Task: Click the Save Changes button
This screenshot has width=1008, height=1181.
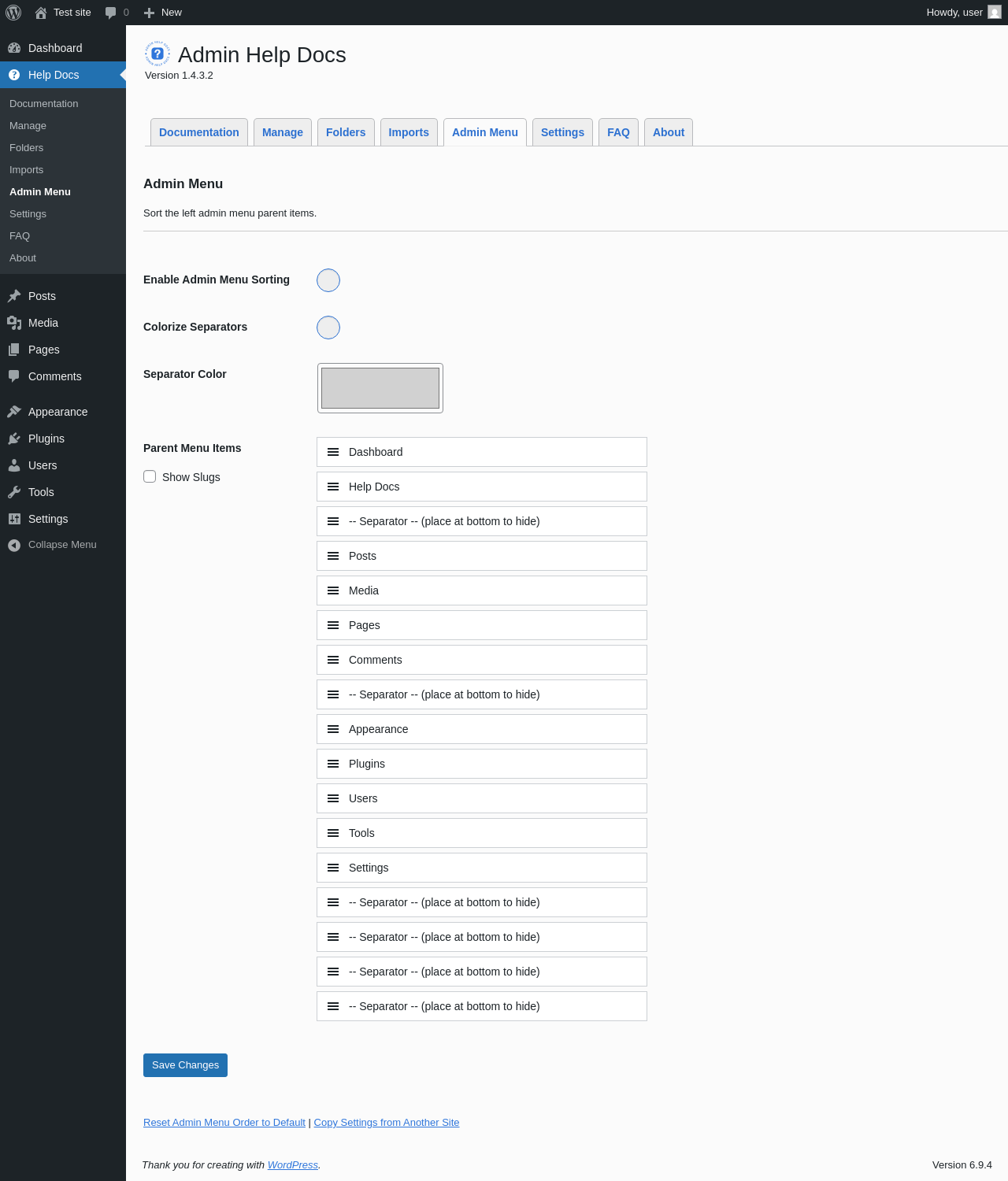Action: 185,1065
